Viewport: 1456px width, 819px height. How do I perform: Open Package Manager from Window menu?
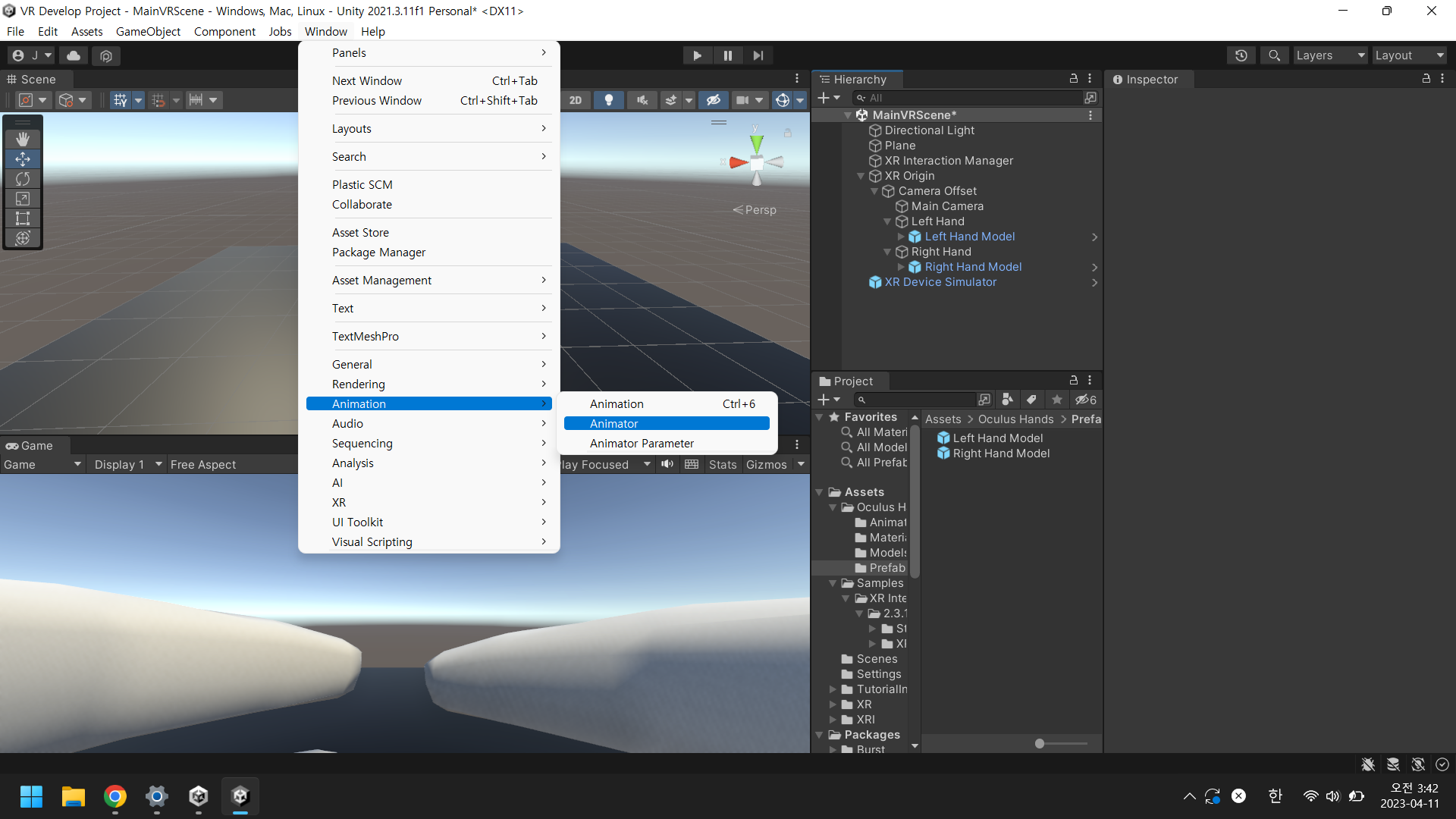click(x=429, y=252)
